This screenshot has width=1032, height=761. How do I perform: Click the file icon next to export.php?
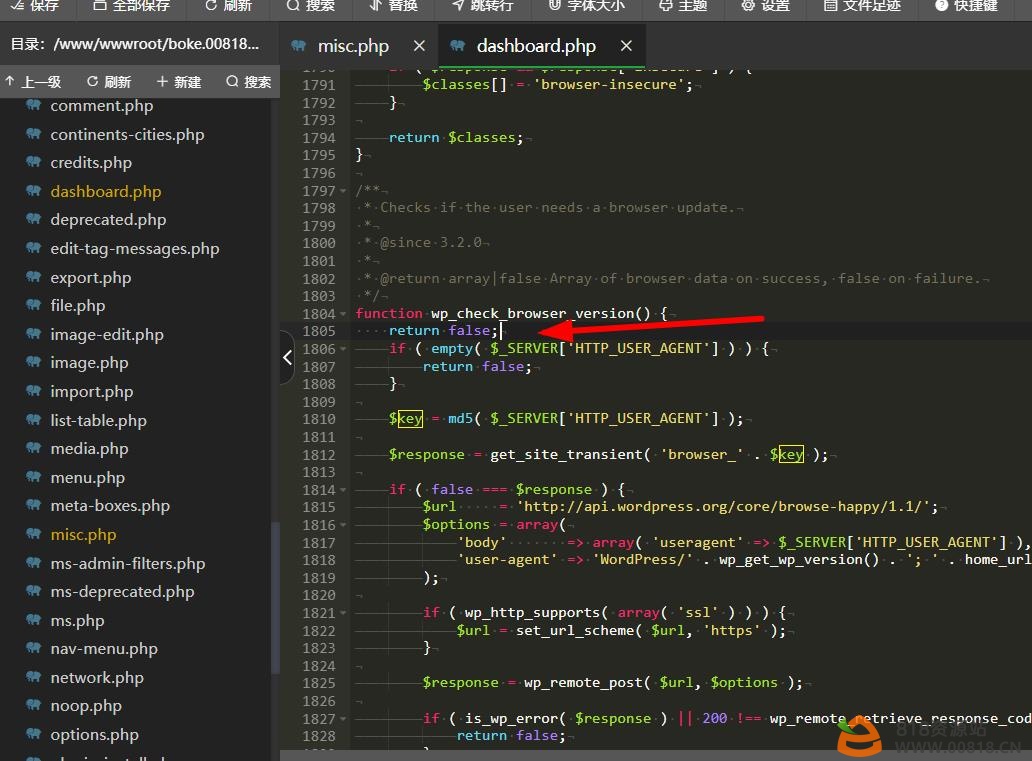[34, 278]
